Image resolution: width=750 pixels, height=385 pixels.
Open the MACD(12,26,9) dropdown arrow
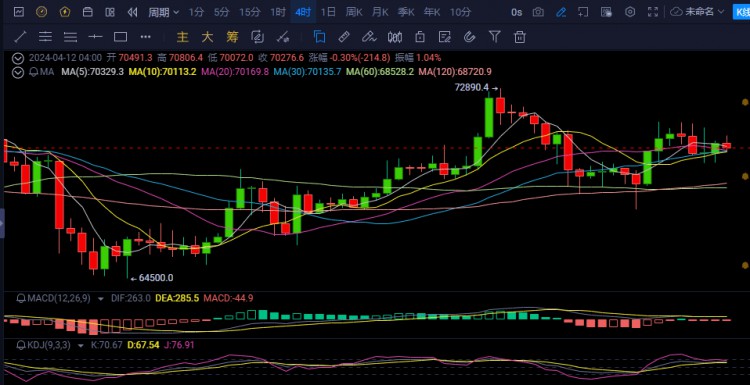click(x=101, y=299)
